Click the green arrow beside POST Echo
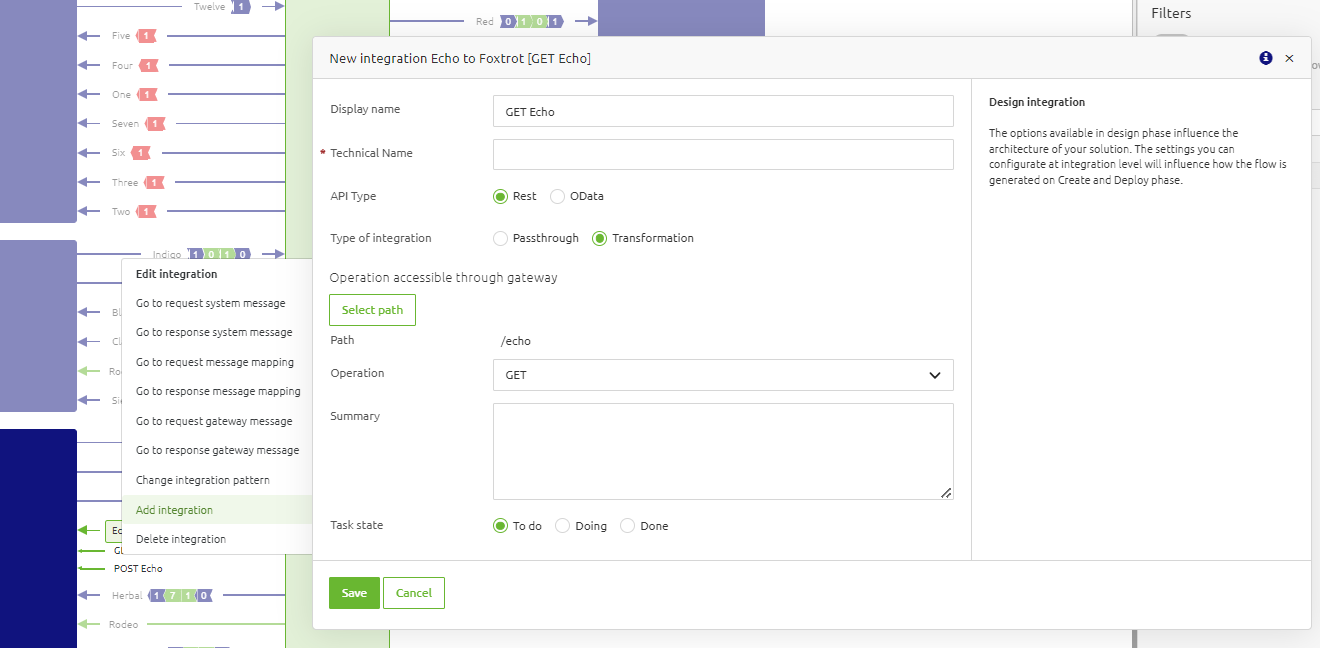The width and height of the screenshot is (1320, 648). click(x=93, y=568)
